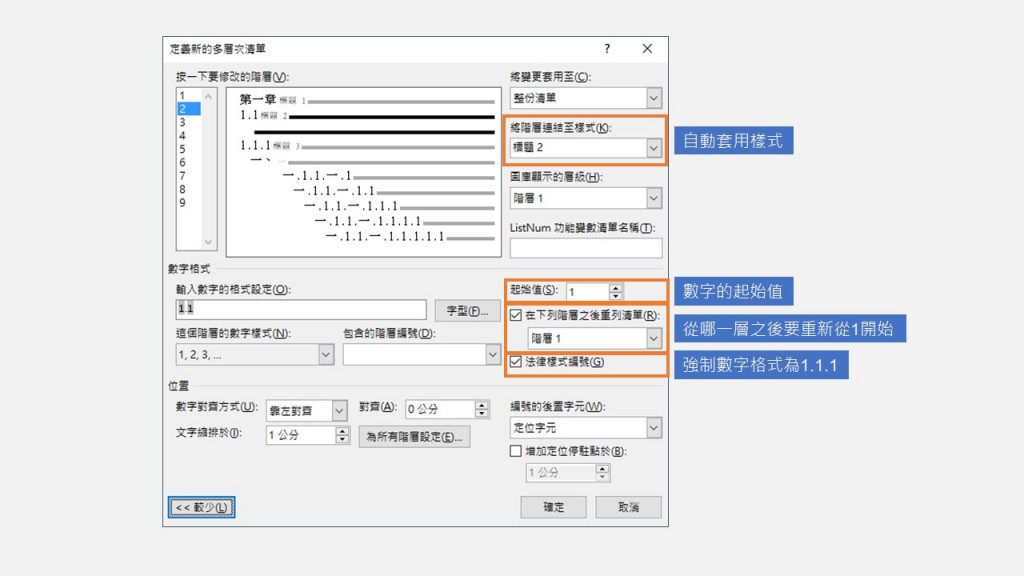Image resolution: width=1024 pixels, height=576 pixels.
Task: Open the 包含的階層編號 dropdown
Action: pos(493,355)
